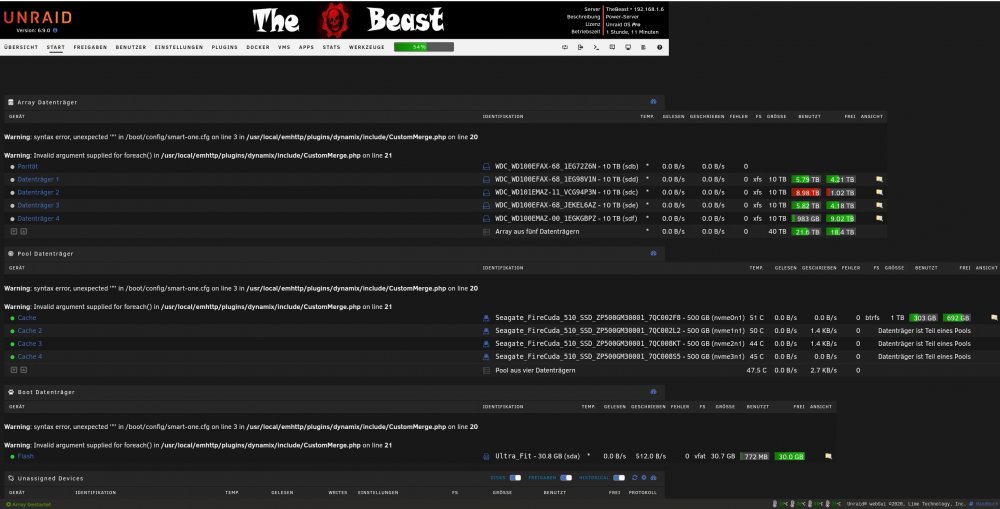Open the Docker menu tab
Viewport: 1000px width, 509px height.
(258, 47)
